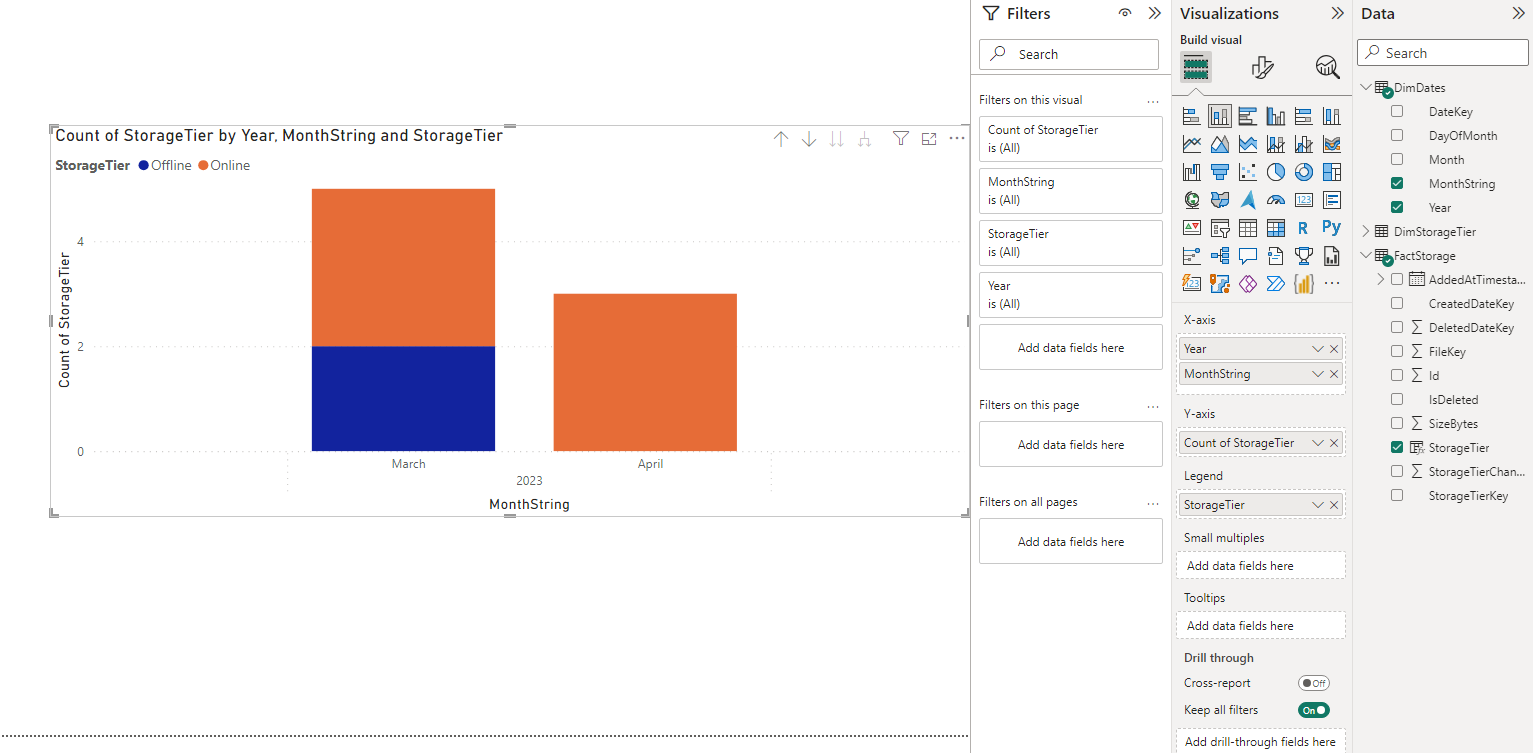Uncheck the MonthString field checkbox

(1397, 183)
